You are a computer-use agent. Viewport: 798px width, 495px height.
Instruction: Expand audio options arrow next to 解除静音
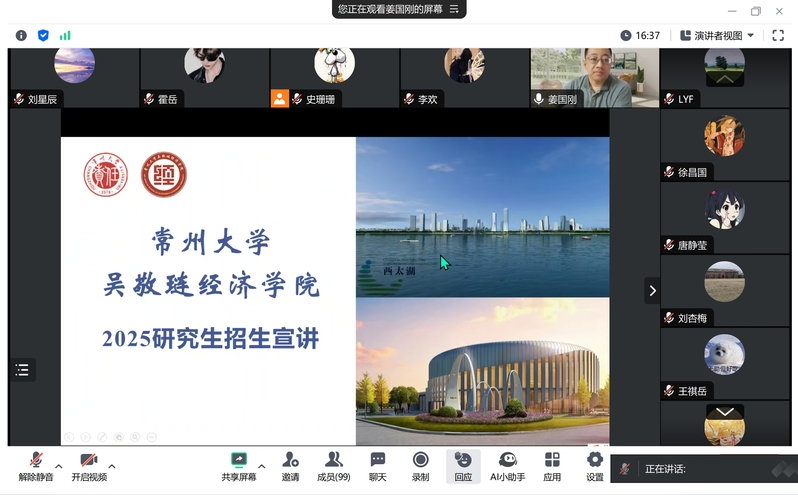pyautogui.click(x=59, y=466)
